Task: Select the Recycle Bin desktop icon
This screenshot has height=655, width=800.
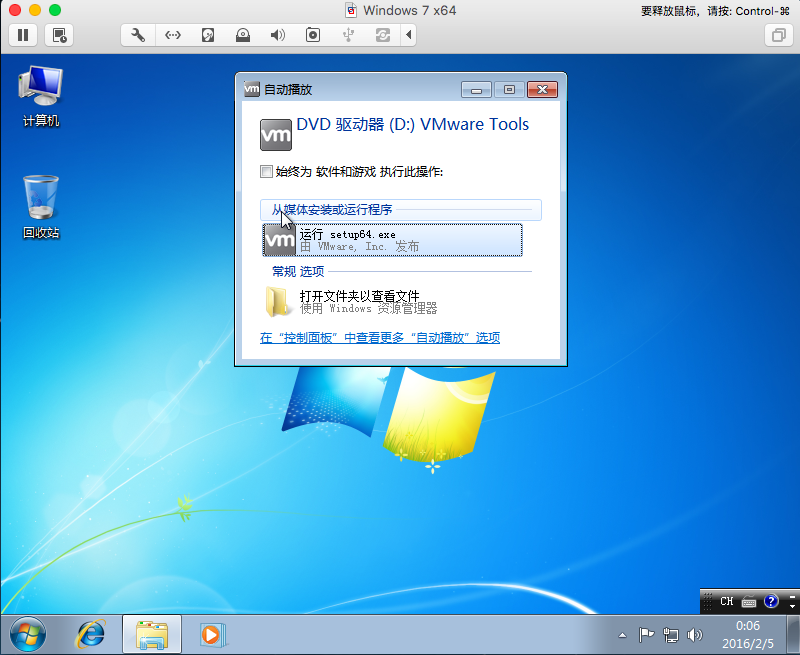Action: pyautogui.click(x=41, y=207)
